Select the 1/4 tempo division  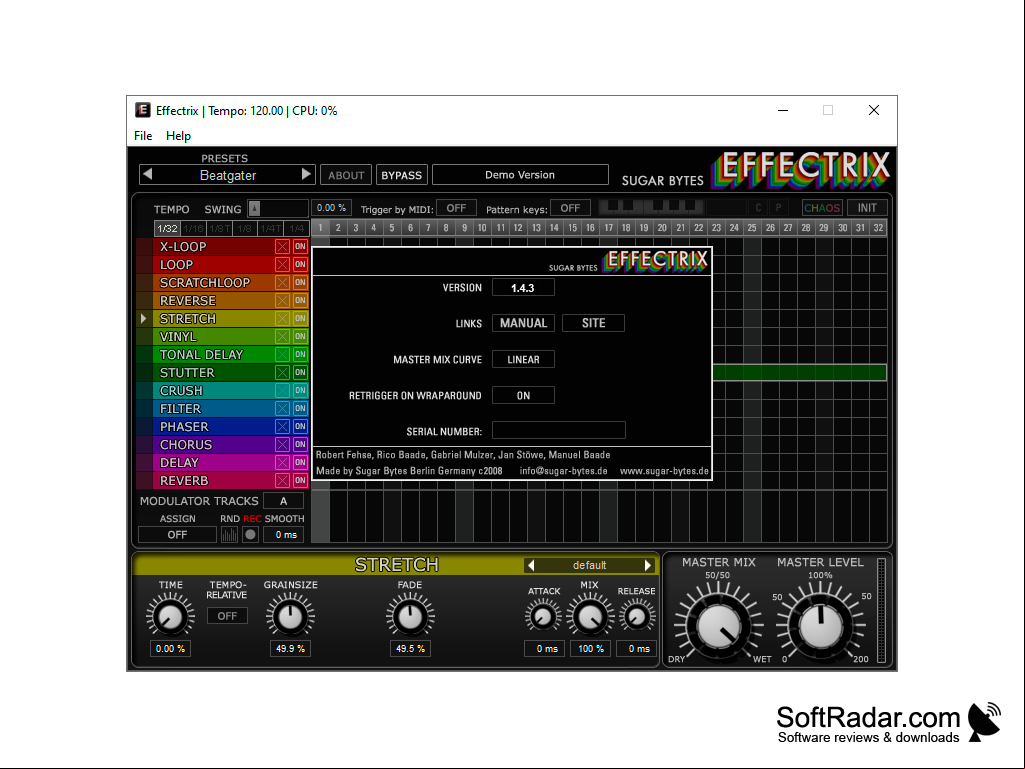point(297,228)
